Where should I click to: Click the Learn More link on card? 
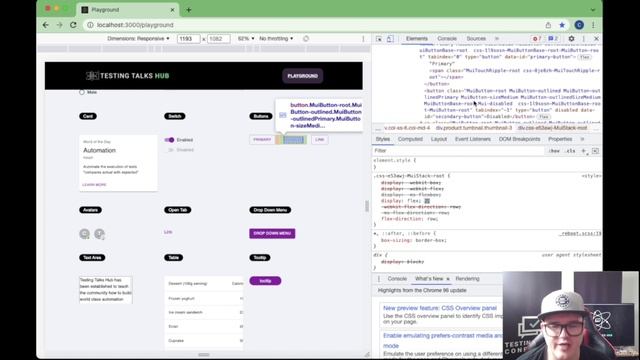tap(94, 185)
